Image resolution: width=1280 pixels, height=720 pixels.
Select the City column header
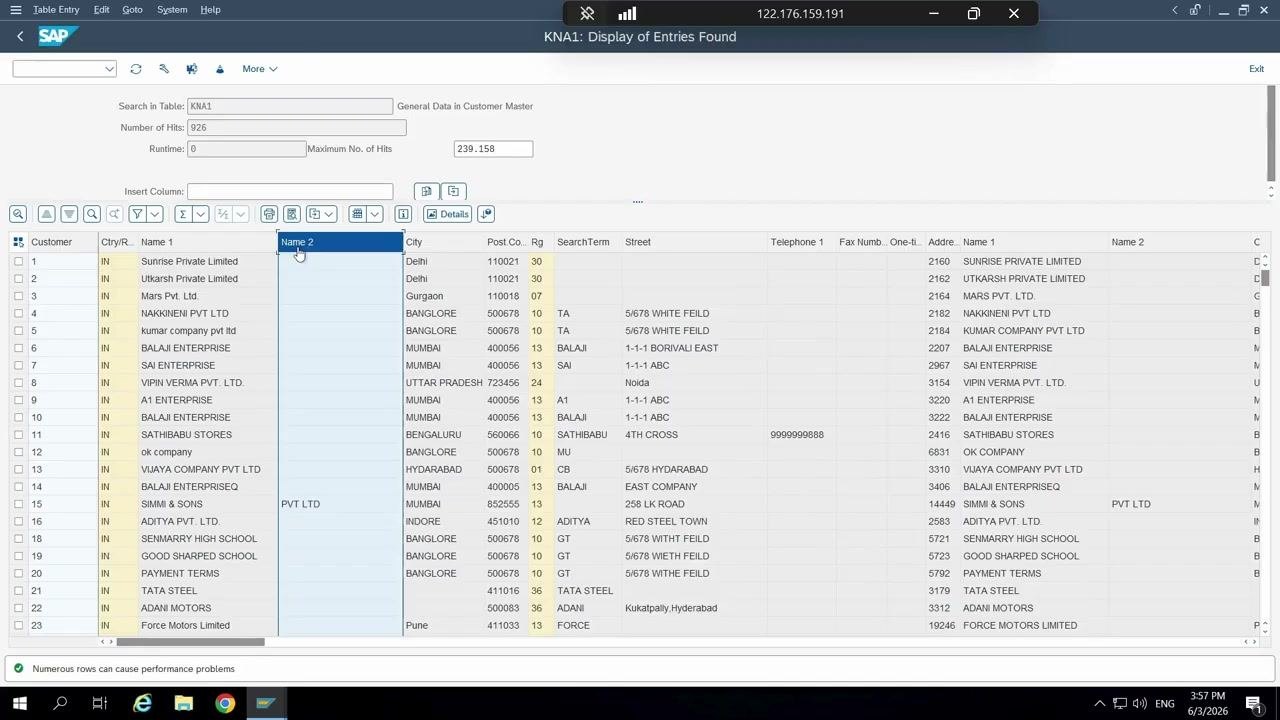coord(443,242)
